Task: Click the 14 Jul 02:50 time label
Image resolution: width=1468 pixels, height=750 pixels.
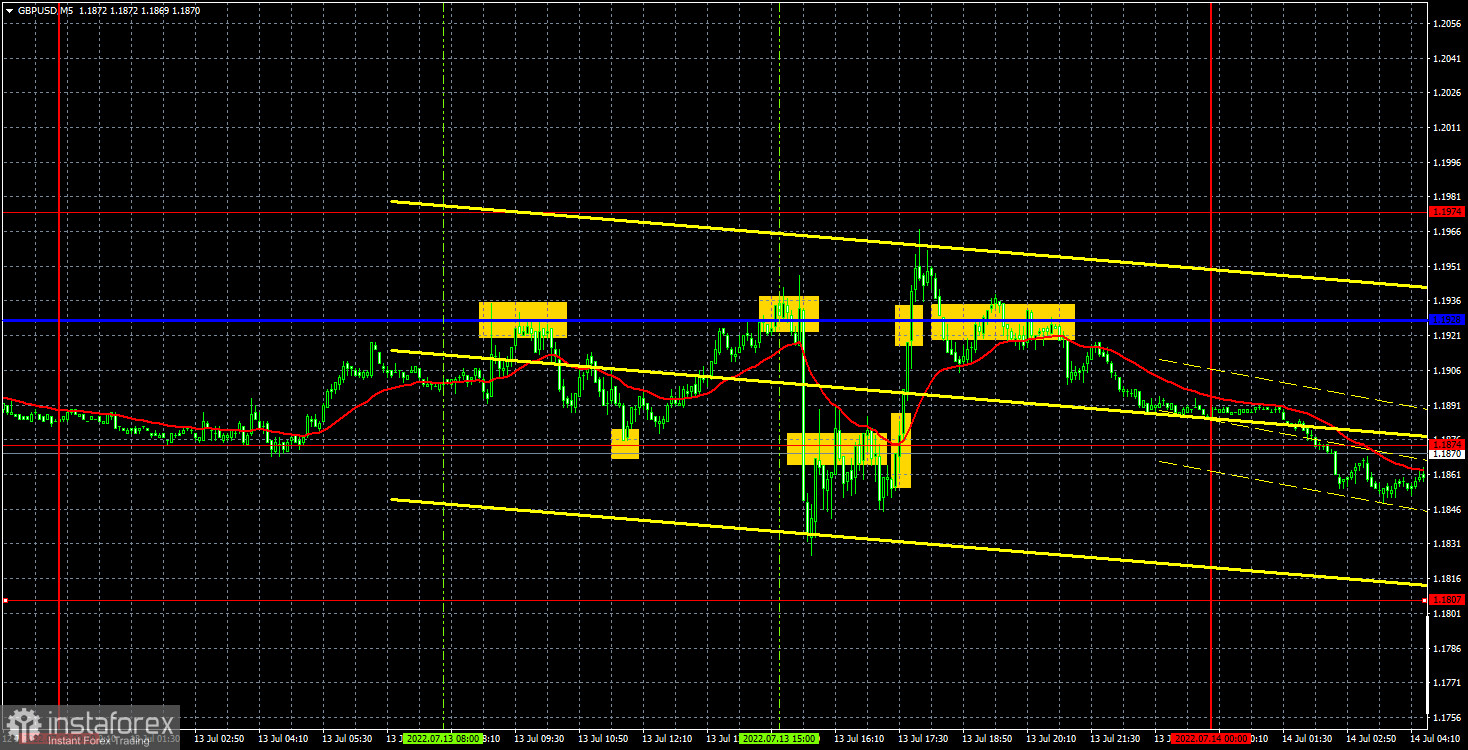Action: click(1371, 739)
